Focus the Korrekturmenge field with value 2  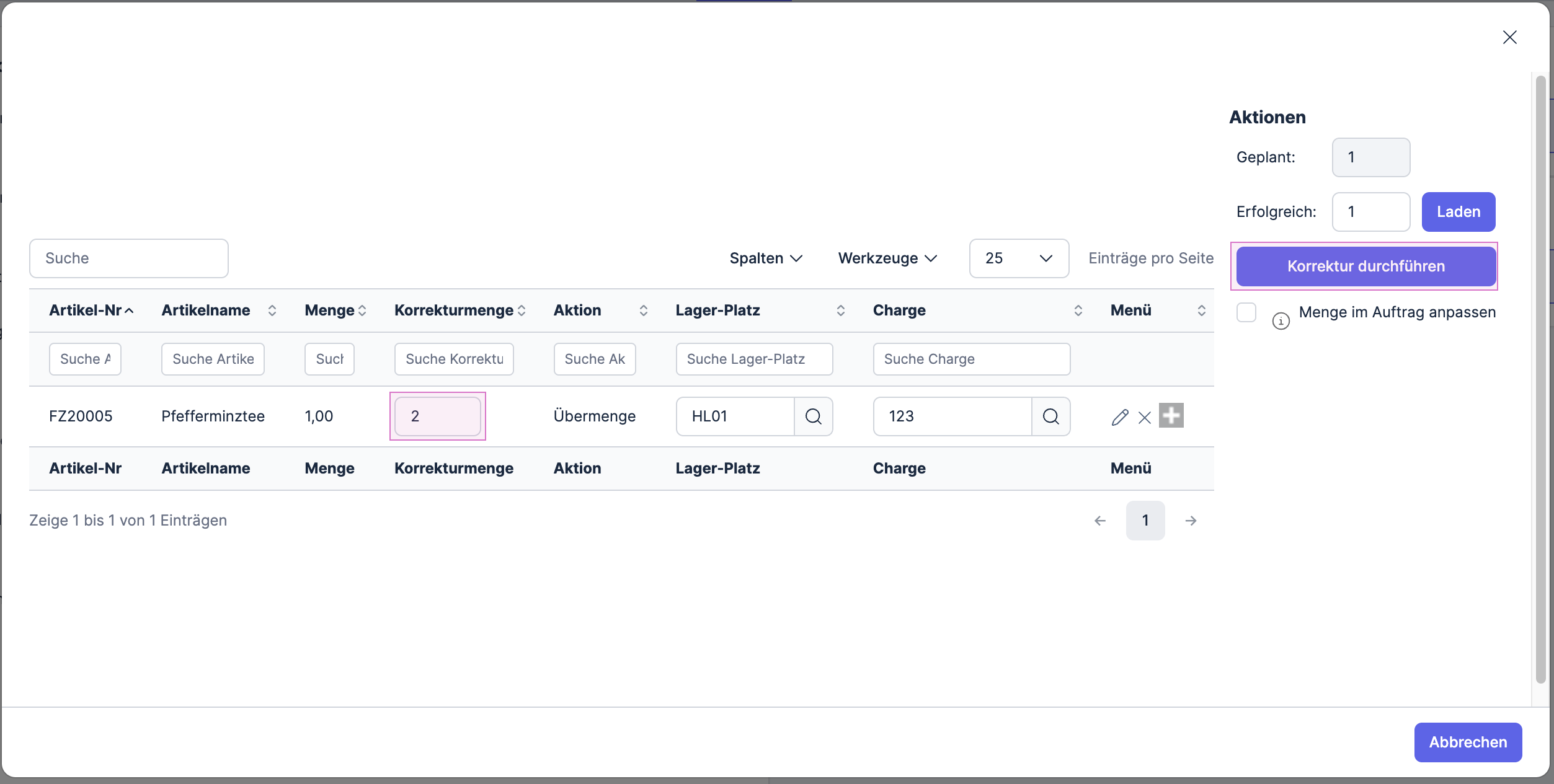(437, 416)
